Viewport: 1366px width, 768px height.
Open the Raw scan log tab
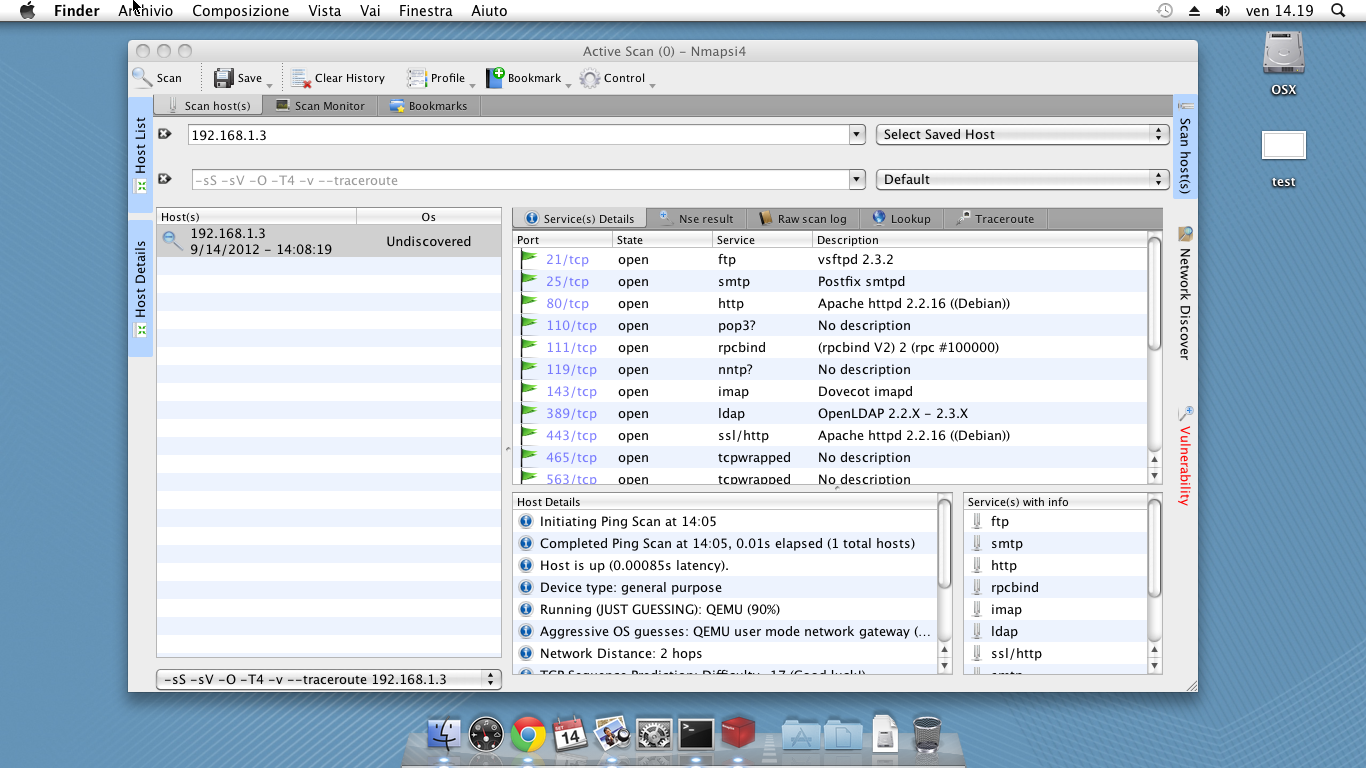pos(802,219)
